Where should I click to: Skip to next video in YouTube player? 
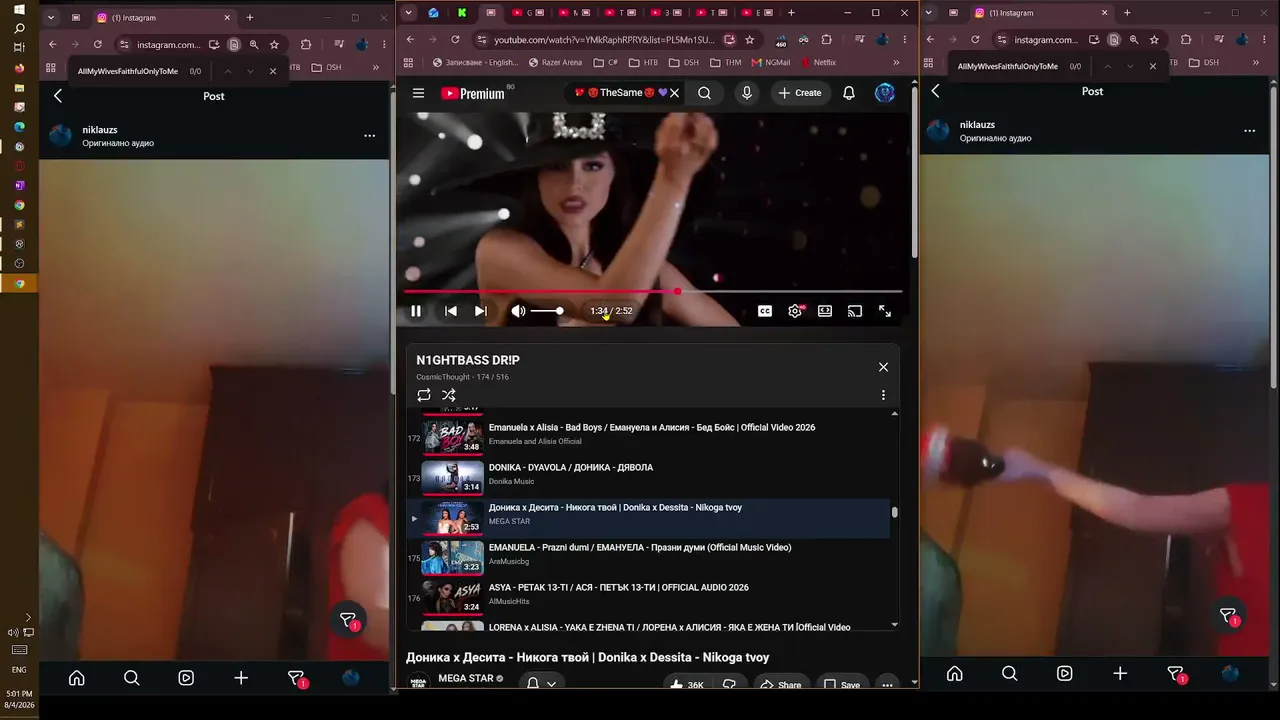[x=481, y=311]
